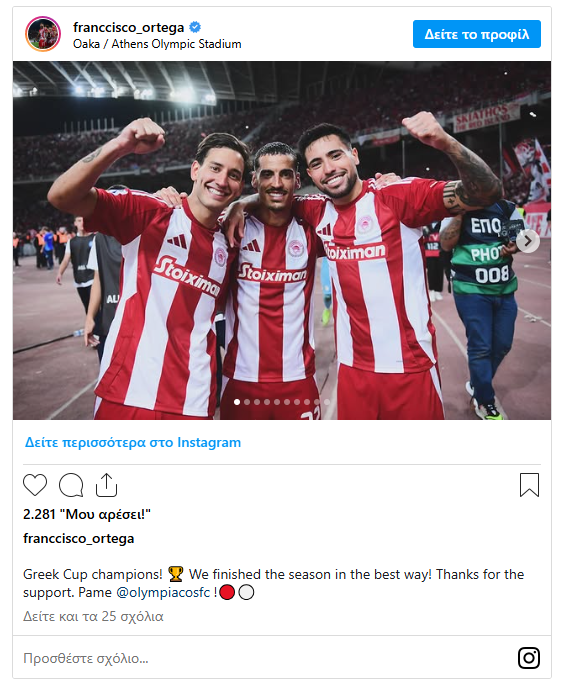
Task: Click franccisco_ortega username in header
Action: [128, 27]
